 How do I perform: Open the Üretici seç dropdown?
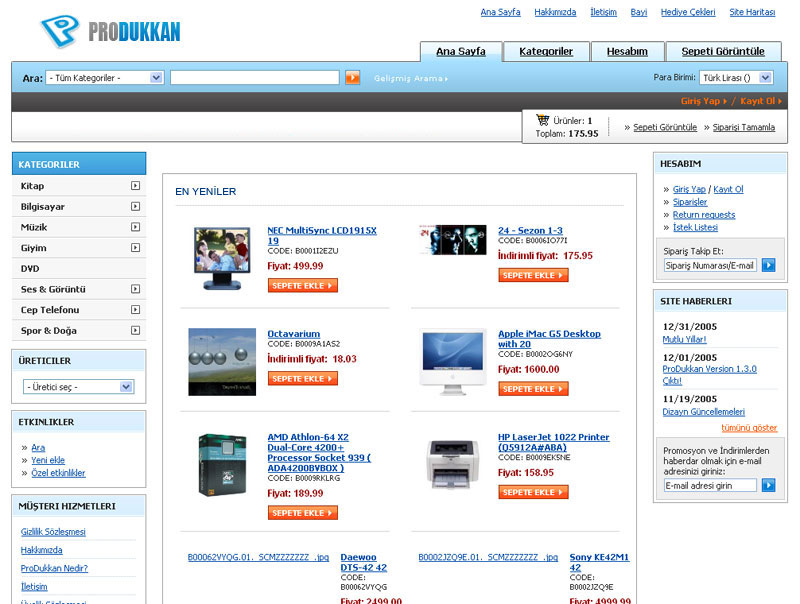[79, 387]
